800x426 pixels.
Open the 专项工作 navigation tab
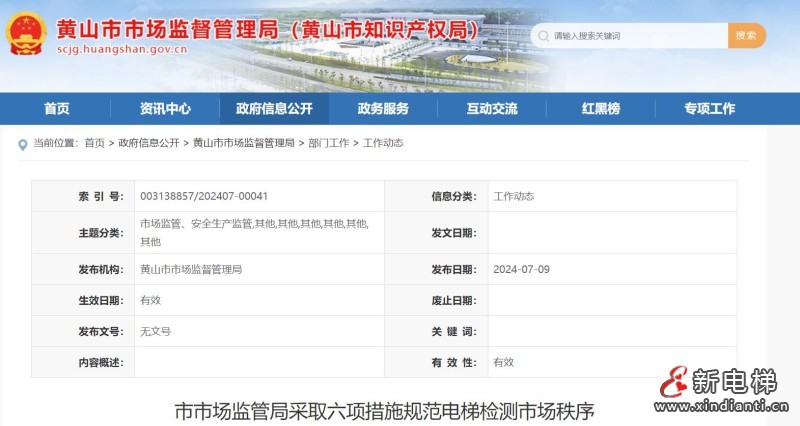pyautogui.click(x=710, y=109)
